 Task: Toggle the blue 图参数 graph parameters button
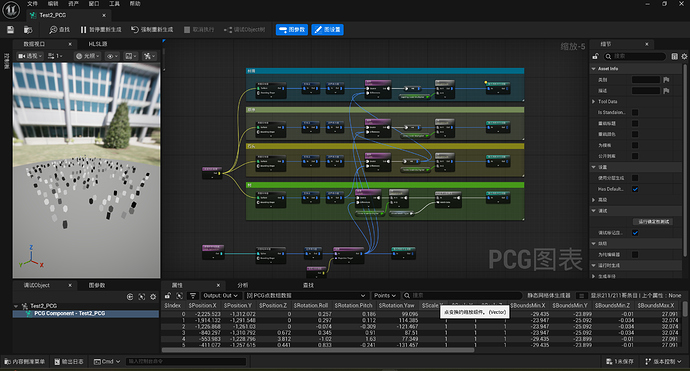click(x=292, y=29)
